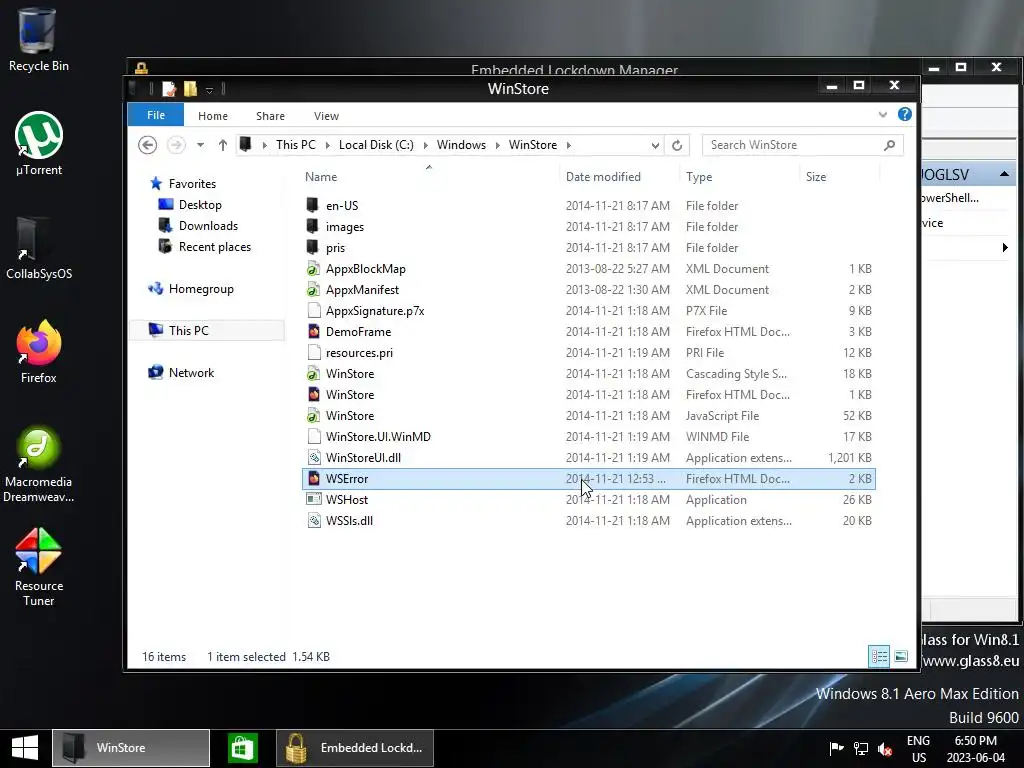Click the search magnifier icon
This screenshot has width=1024, height=768.
(889, 145)
